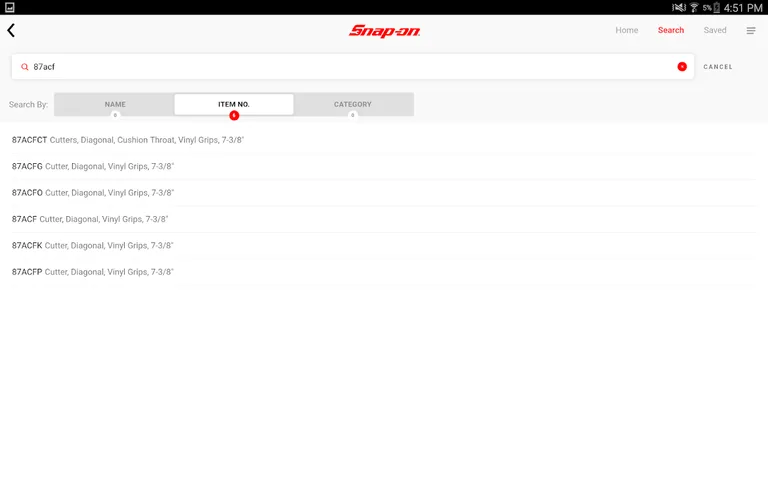
Task: Open result 87ACFG diagonal cutter
Action: [x=384, y=167]
